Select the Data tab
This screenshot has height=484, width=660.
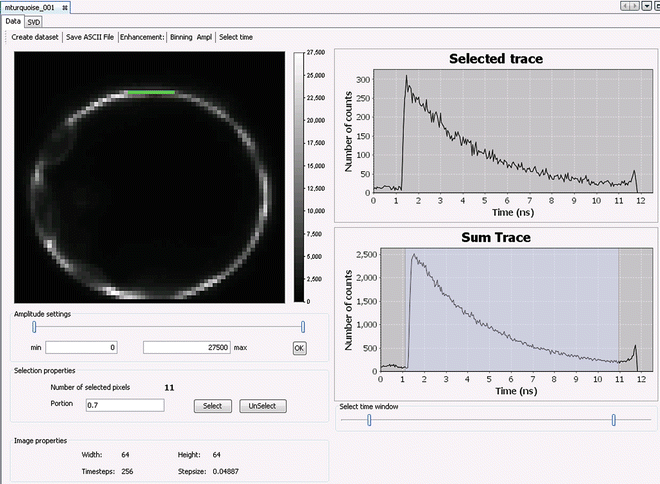click(13, 21)
